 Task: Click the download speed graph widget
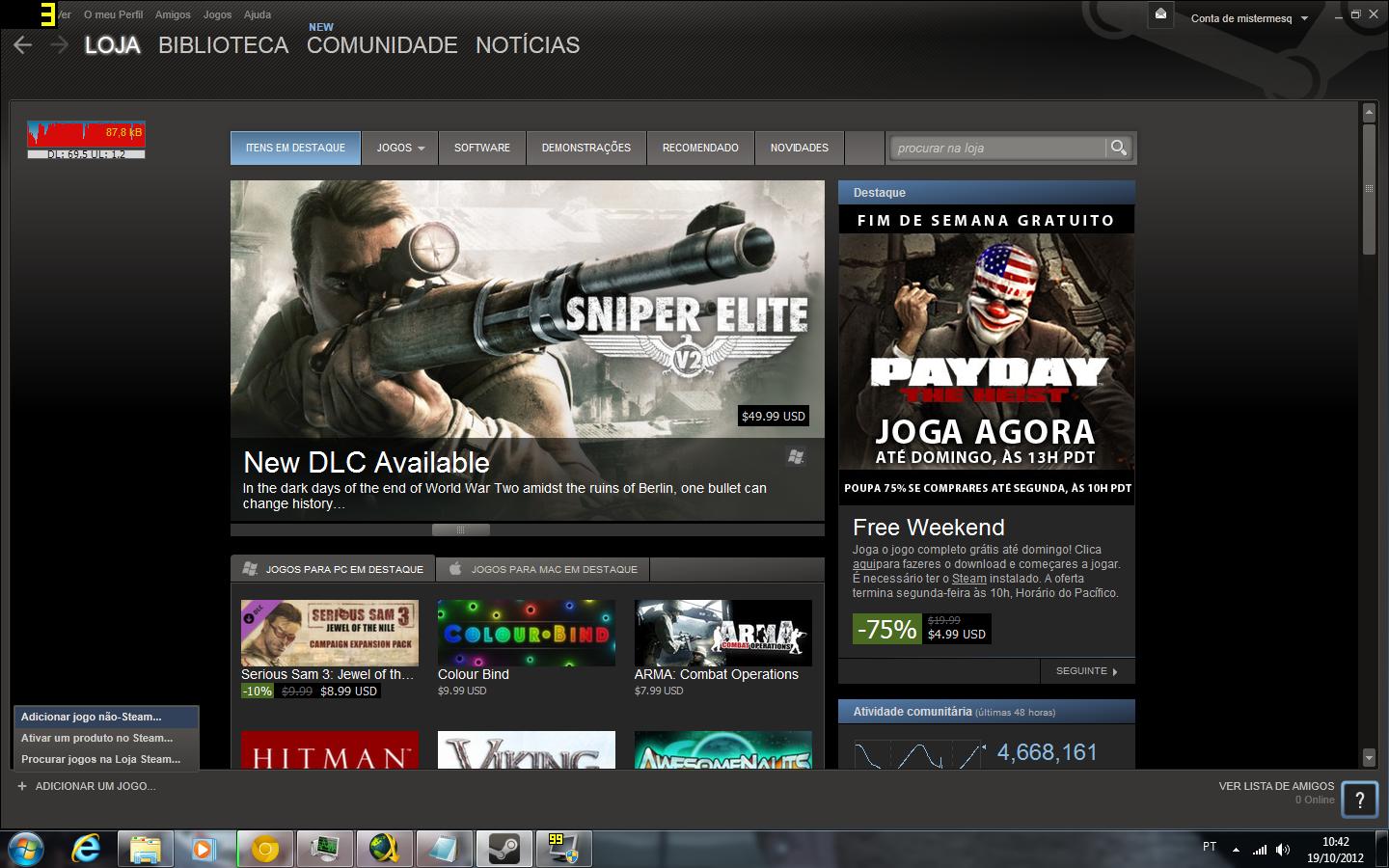click(x=86, y=140)
